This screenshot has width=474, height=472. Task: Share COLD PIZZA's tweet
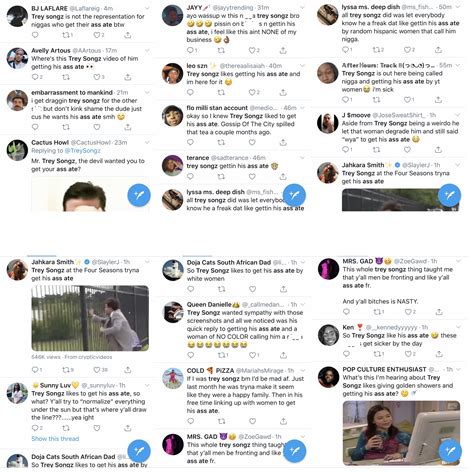[x=283, y=421]
